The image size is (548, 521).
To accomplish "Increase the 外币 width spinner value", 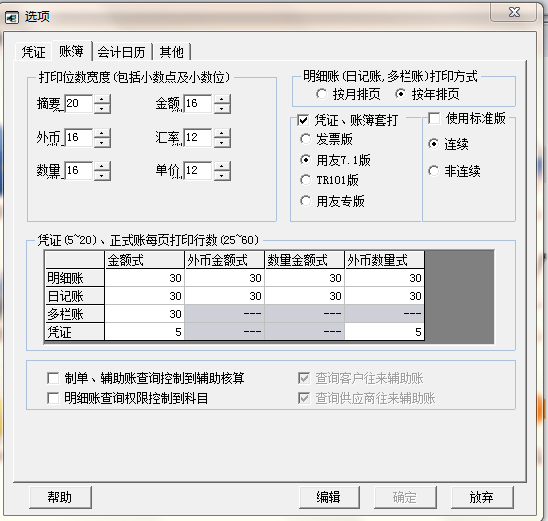I will click(102, 133).
